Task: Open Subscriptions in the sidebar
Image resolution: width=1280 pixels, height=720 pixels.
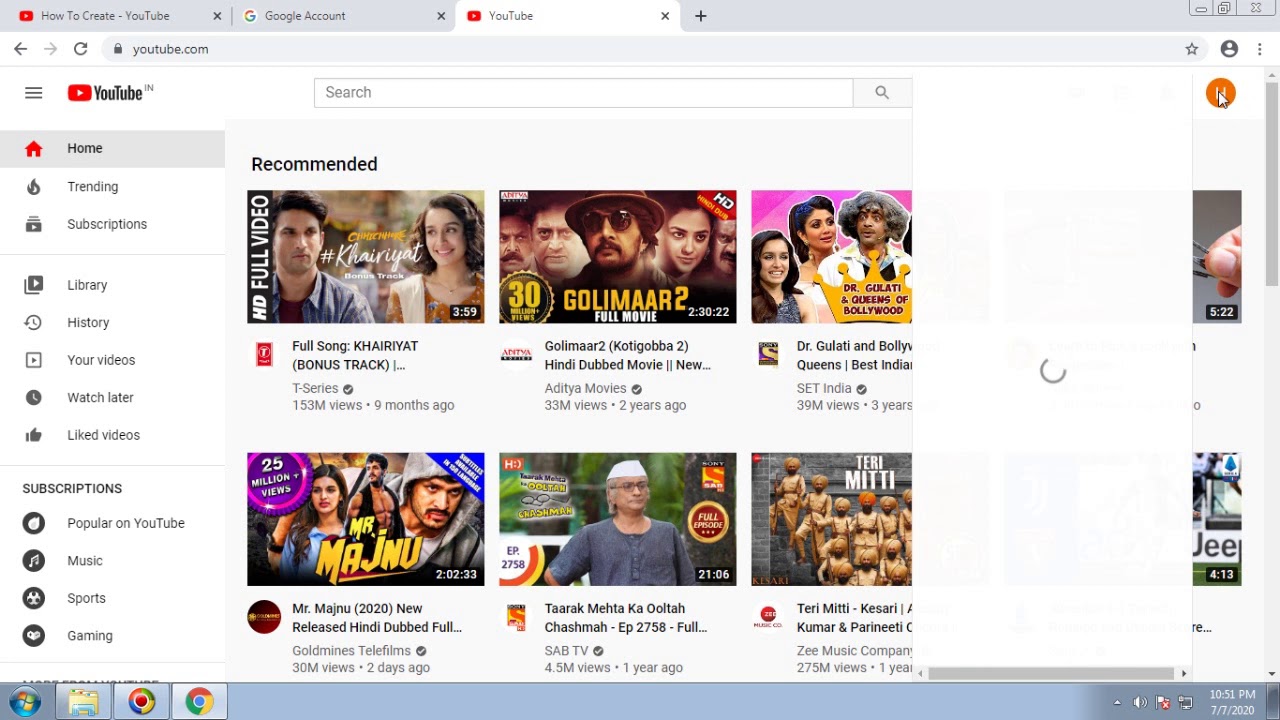Action: coord(112,224)
